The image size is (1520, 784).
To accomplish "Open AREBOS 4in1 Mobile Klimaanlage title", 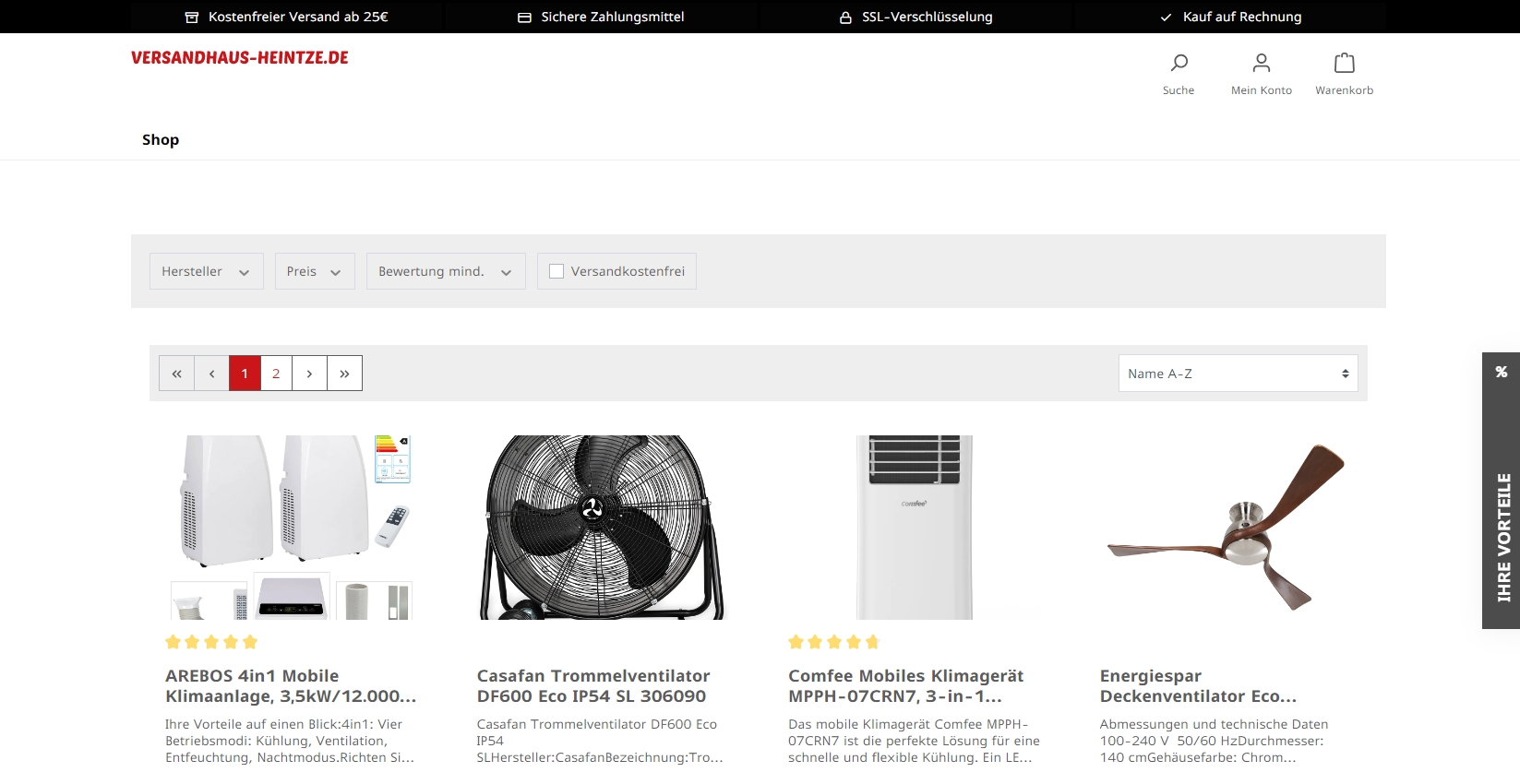I will click(x=291, y=686).
